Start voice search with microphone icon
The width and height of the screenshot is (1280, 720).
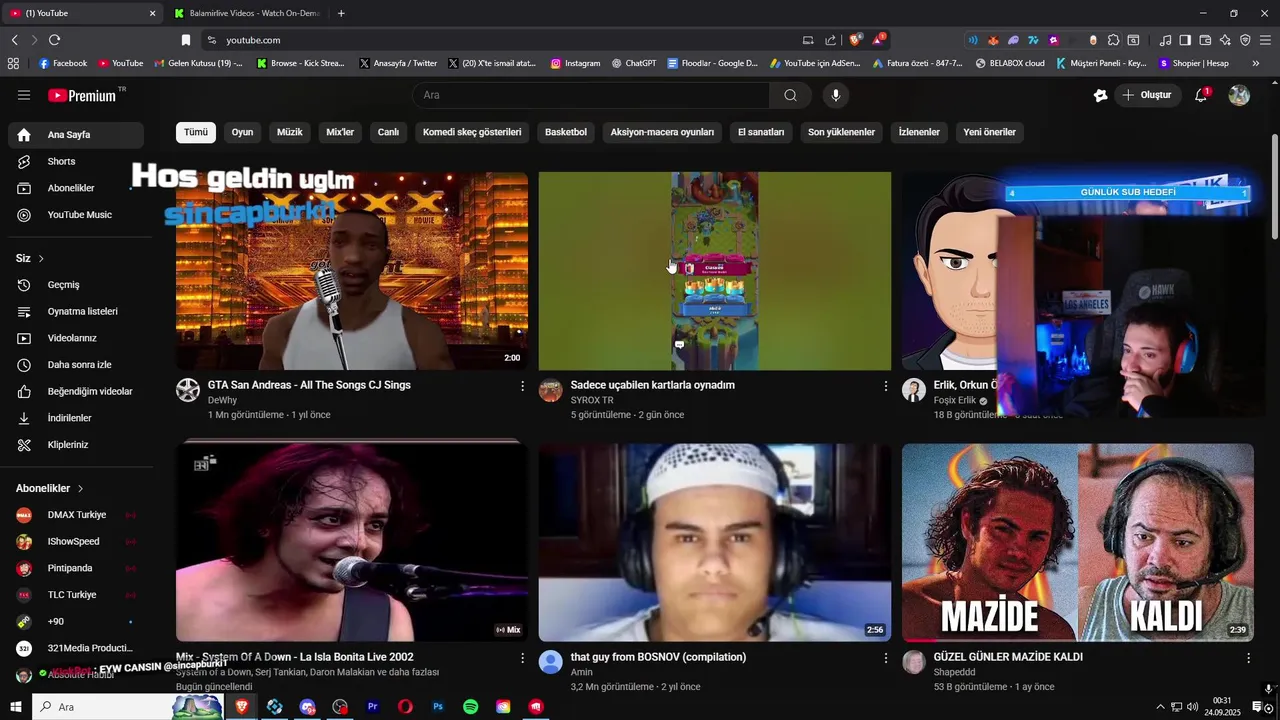836,95
